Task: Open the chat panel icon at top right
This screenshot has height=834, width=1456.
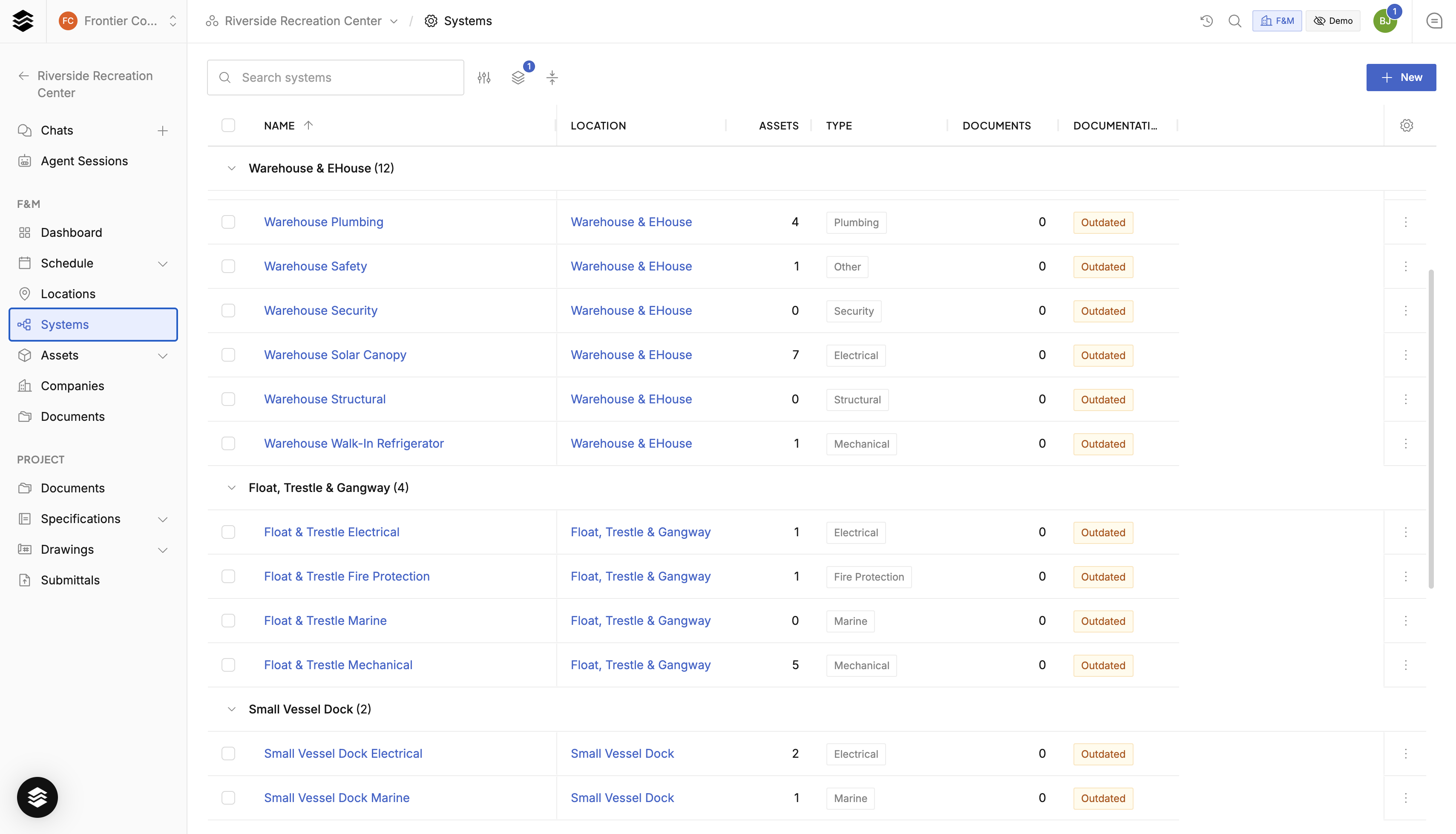Action: 1434,21
